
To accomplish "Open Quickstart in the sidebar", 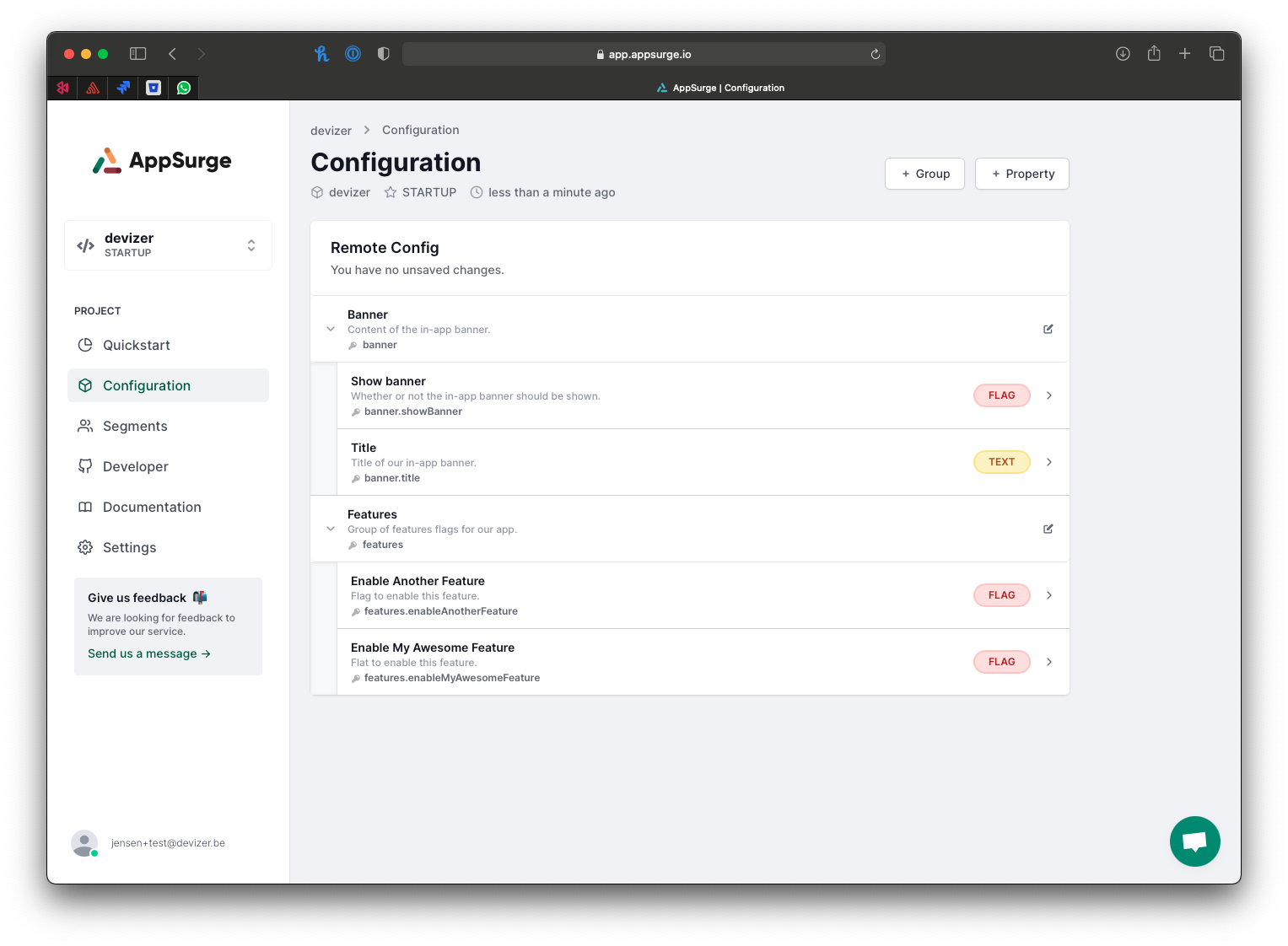I will click(x=168, y=345).
